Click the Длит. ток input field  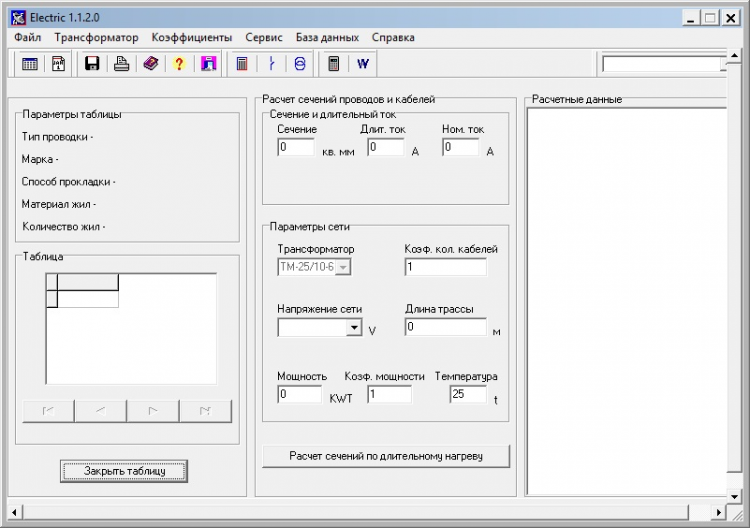point(386,147)
